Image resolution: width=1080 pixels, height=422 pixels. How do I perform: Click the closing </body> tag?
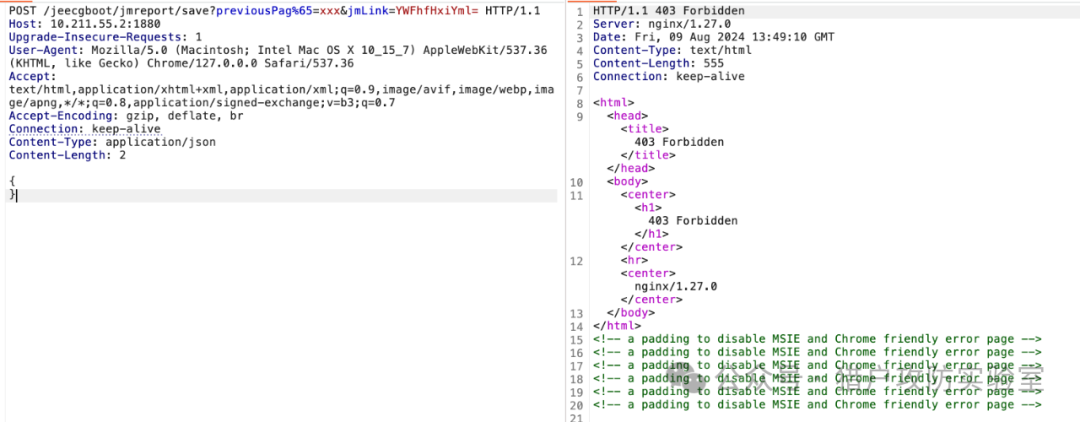coord(630,313)
